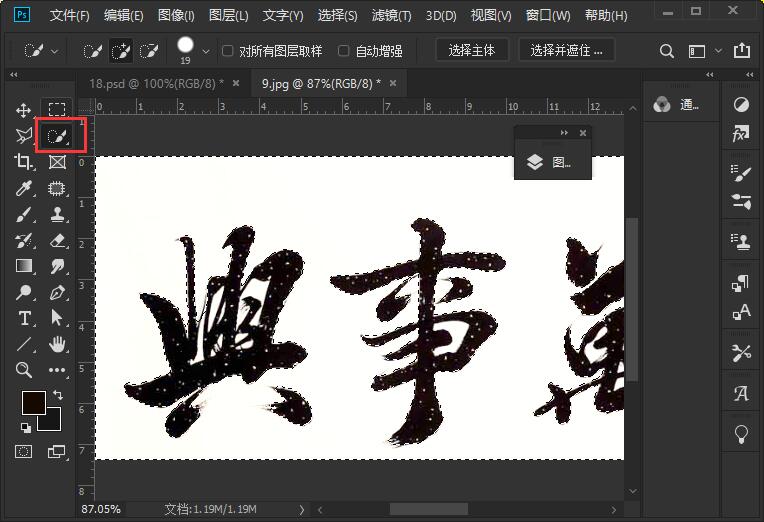The height and width of the screenshot is (522, 764).
Task: Close the floating layers panel
Action: [x=583, y=133]
